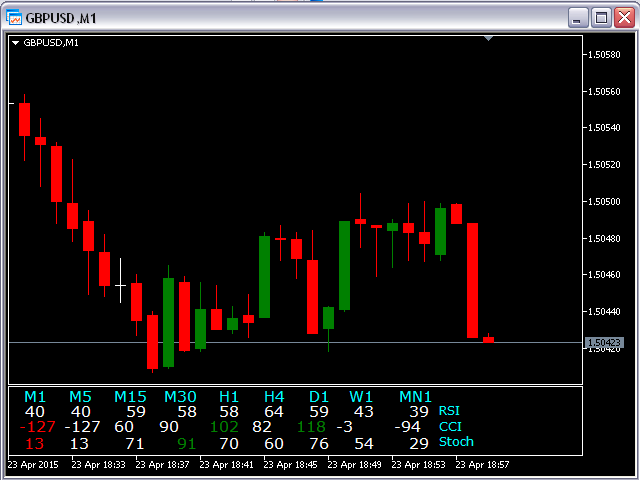Click the 1.50580 price axis label
The image size is (640, 480).
coord(604,55)
